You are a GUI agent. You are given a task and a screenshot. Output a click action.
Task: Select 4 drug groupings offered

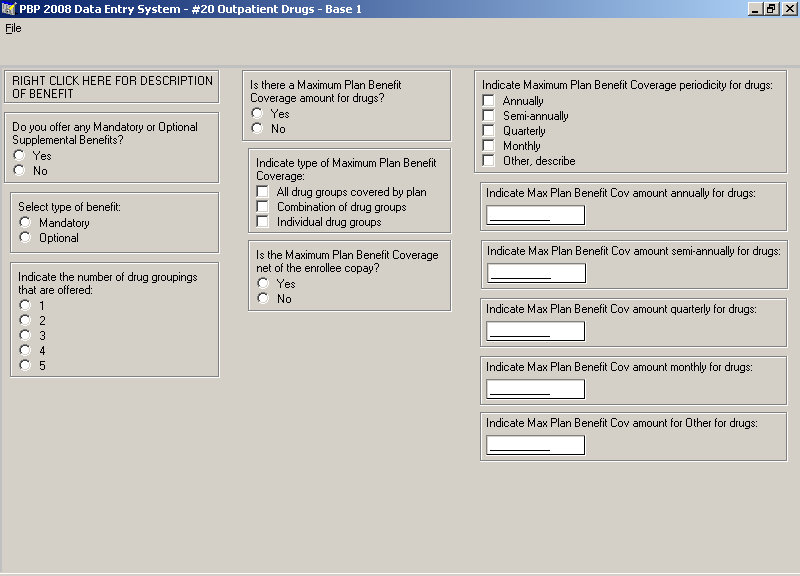tap(25, 350)
